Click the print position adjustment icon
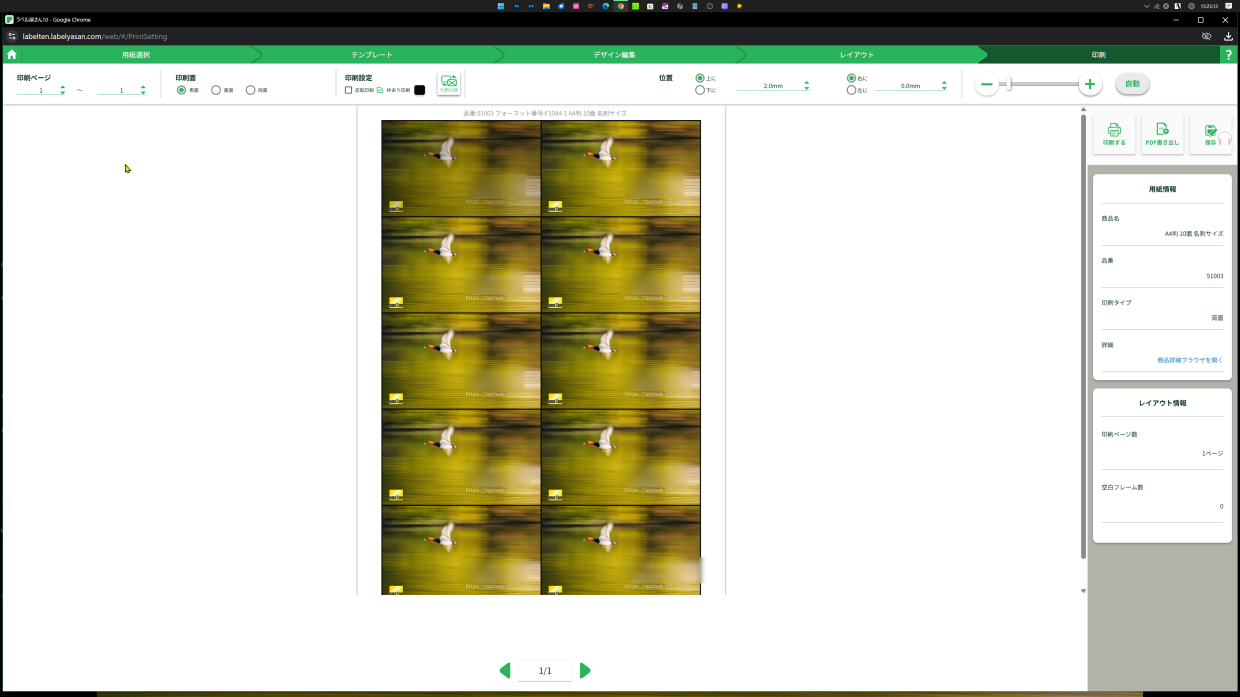Image resolution: width=1240 pixels, height=697 pixels. (x=449, y=84)
